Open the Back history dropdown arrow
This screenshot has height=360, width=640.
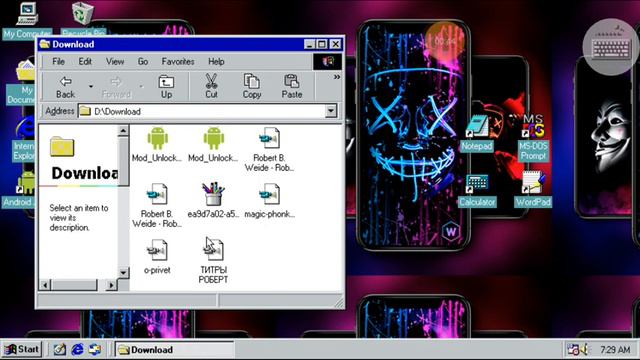pyautogui.click(x=91, y=87)
